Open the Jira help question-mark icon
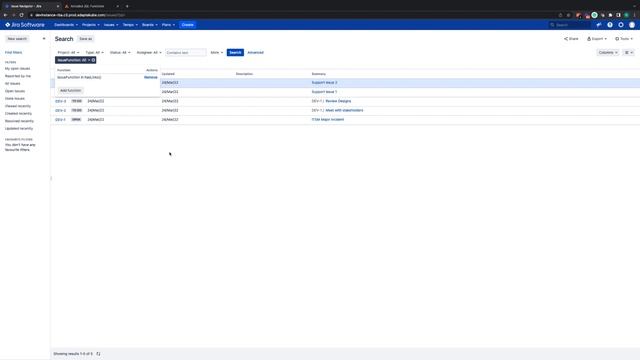 click(610, 25)
